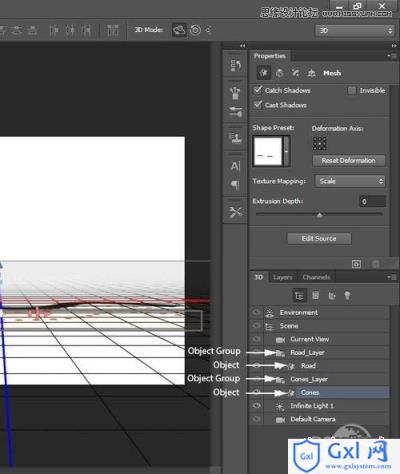Switch to the Layers tab
The image size is (400, 474).
pyautogui.click(x=282, y=277)
